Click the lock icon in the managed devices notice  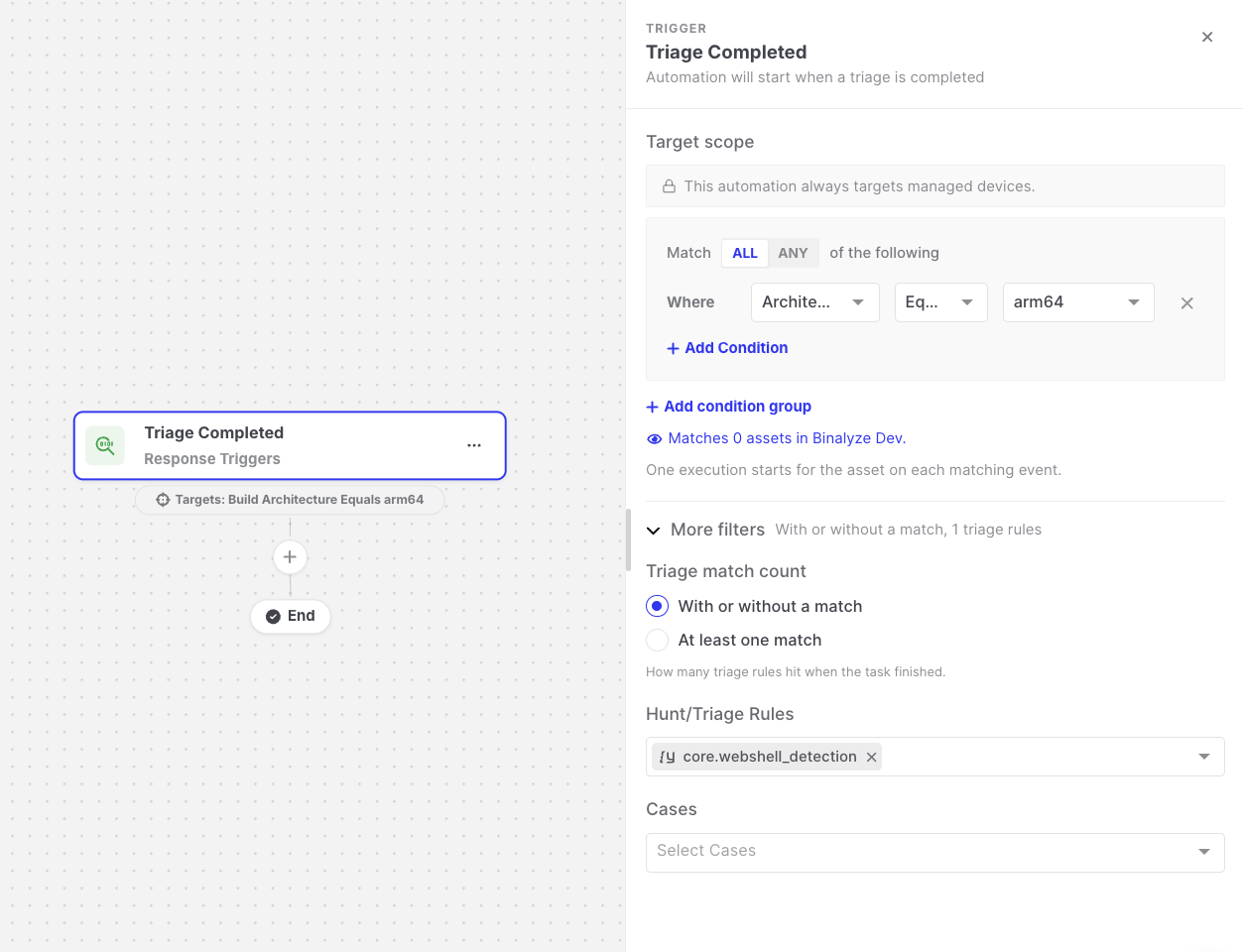click(670, 186)
